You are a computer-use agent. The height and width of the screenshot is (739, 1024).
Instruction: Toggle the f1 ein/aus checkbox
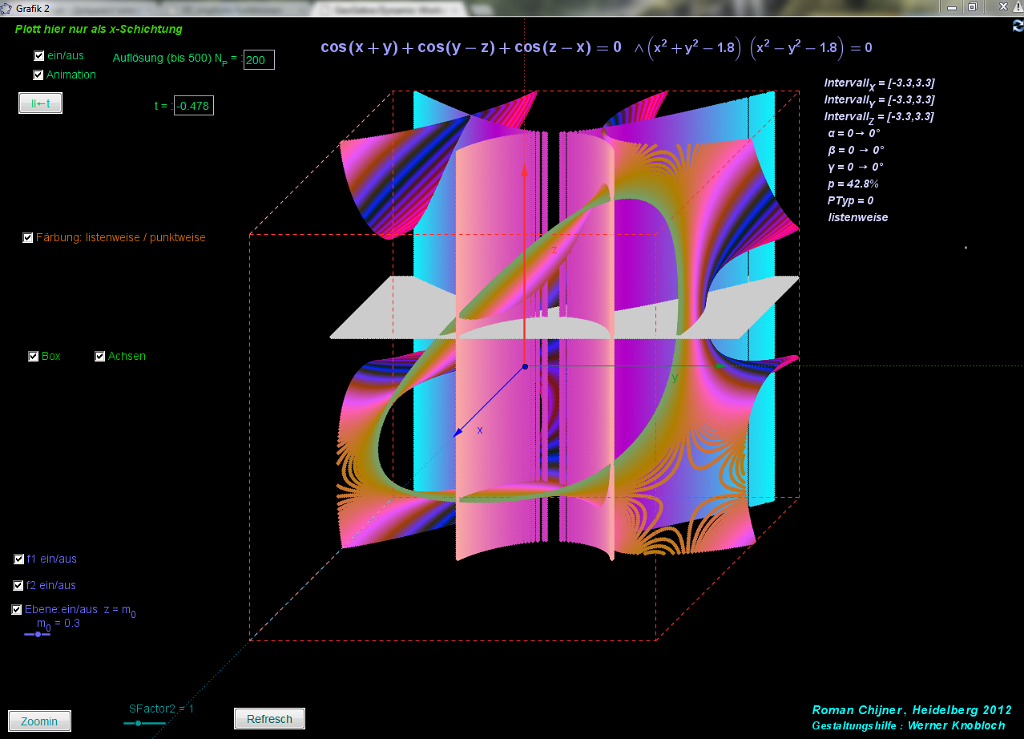(x=19, y=559)
